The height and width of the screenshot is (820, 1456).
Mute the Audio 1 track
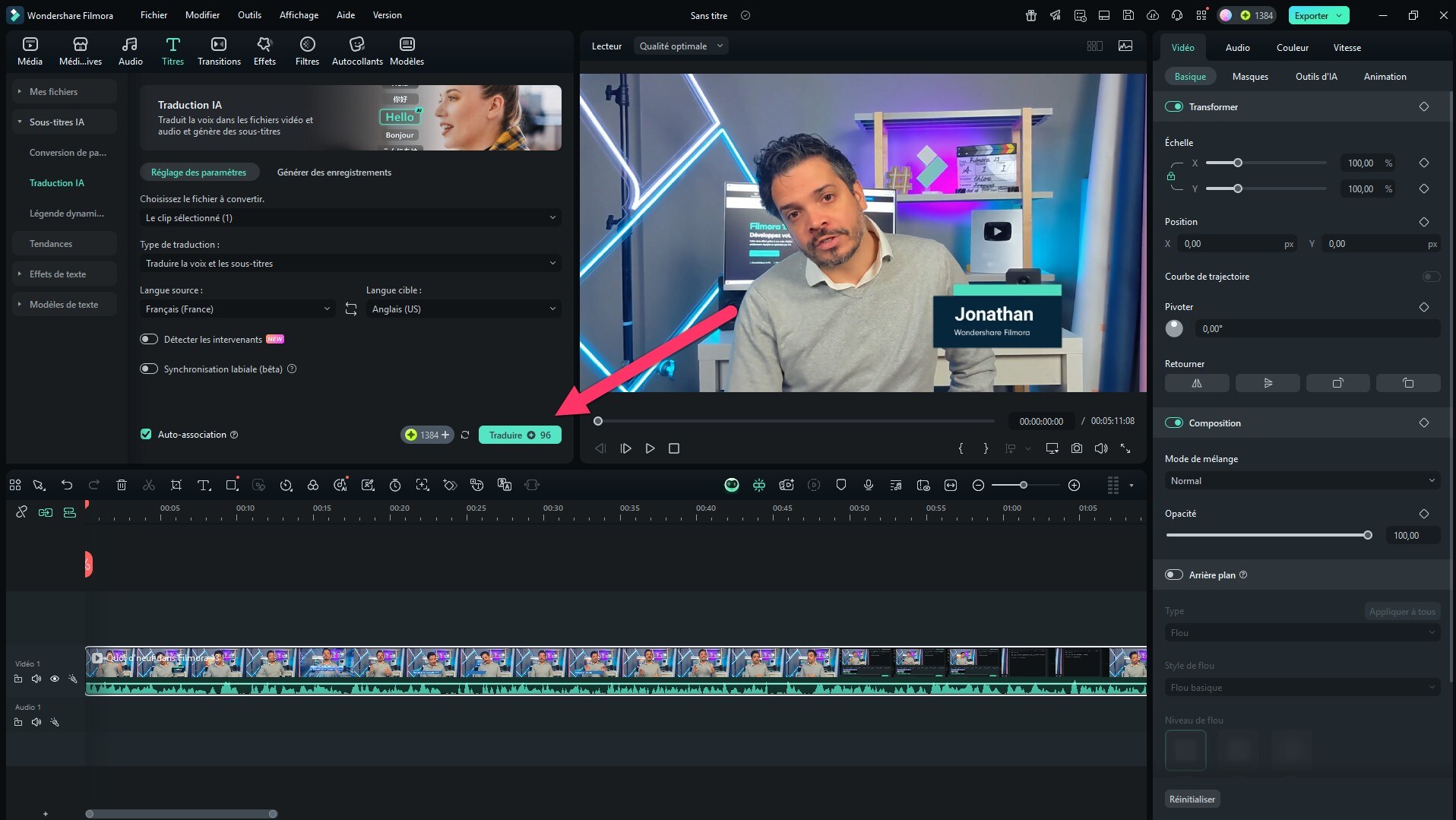(36, 722)
